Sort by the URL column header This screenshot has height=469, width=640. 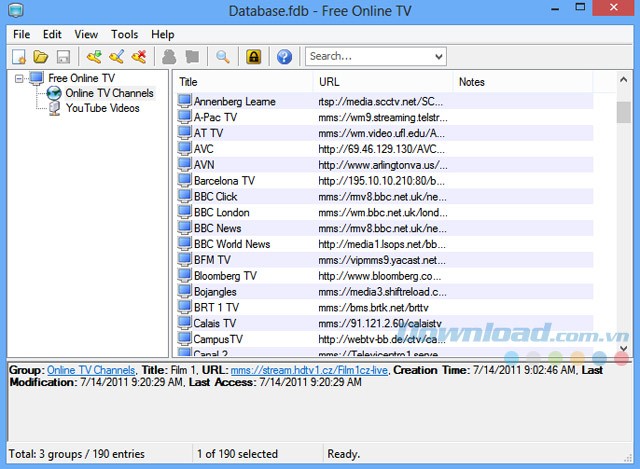pyautogui.click(x=383, y=82)
